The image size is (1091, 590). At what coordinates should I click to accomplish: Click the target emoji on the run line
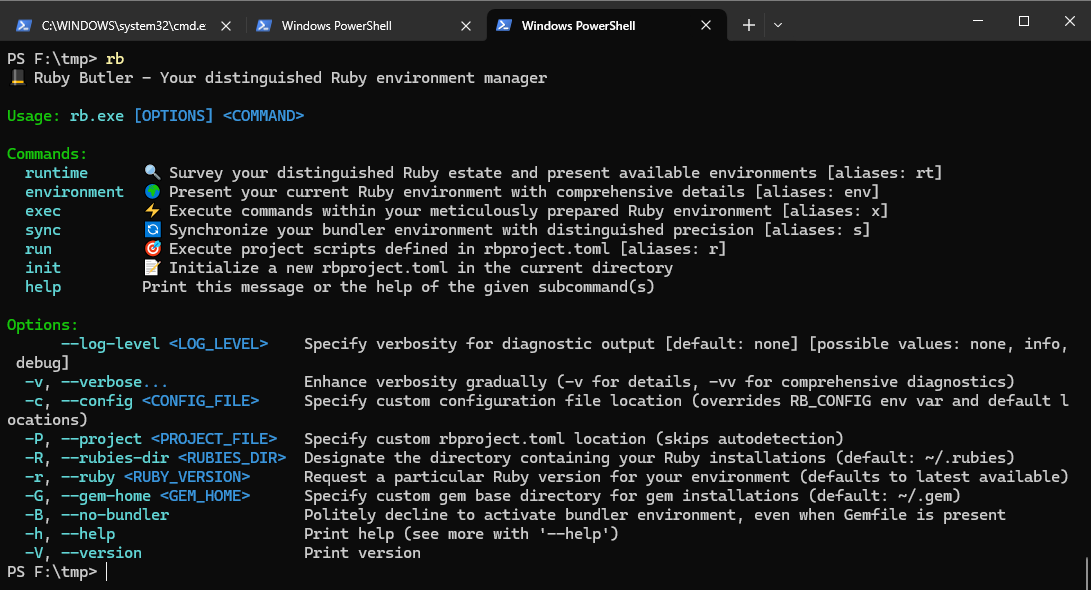point(152,249)
